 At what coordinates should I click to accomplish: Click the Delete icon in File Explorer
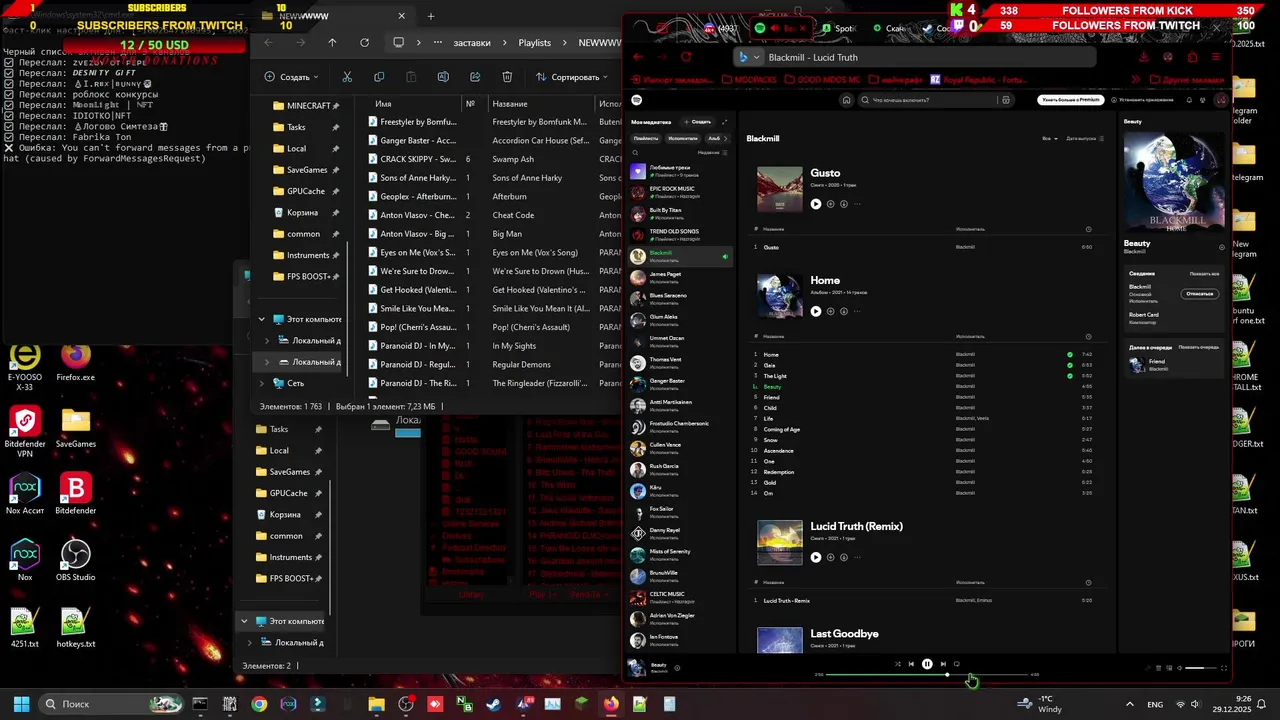(x=507, y=77)
